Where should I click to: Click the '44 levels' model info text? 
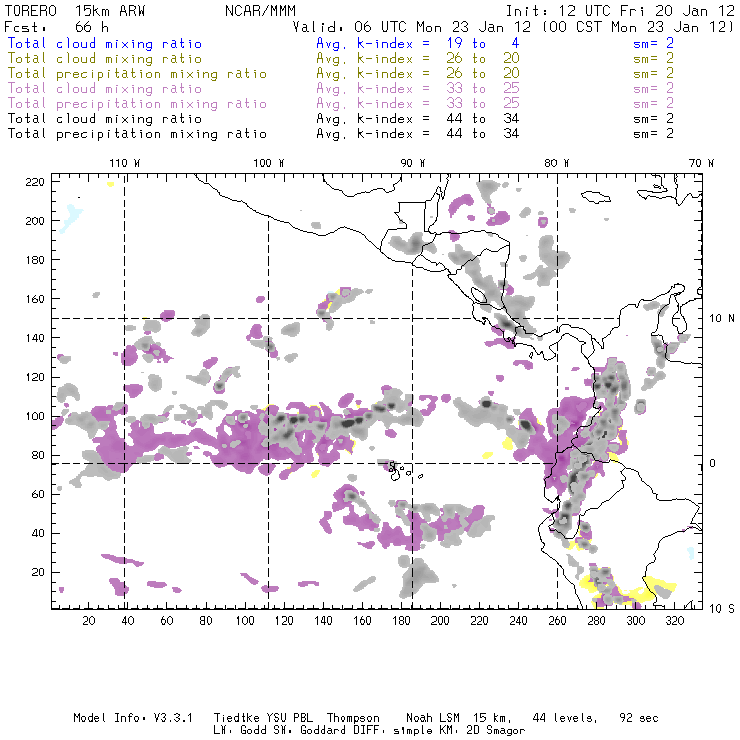click(x=565, y=719)
